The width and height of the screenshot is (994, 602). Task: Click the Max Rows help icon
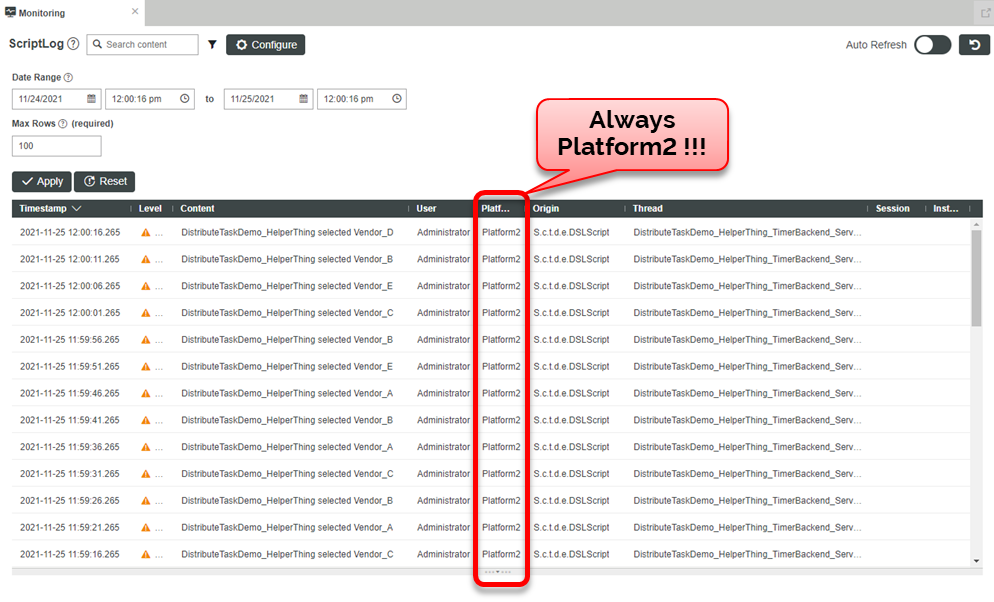[63, 124]
